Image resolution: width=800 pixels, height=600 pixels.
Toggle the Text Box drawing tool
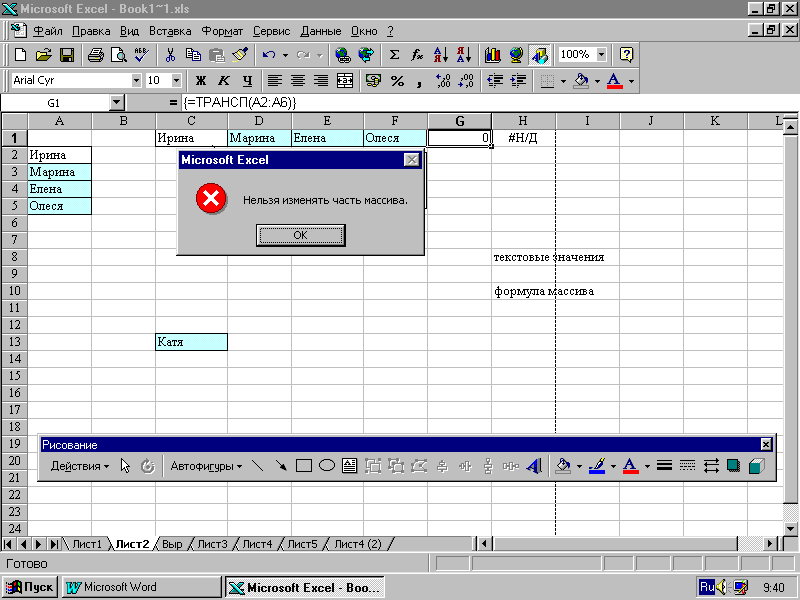pos(349,465)
